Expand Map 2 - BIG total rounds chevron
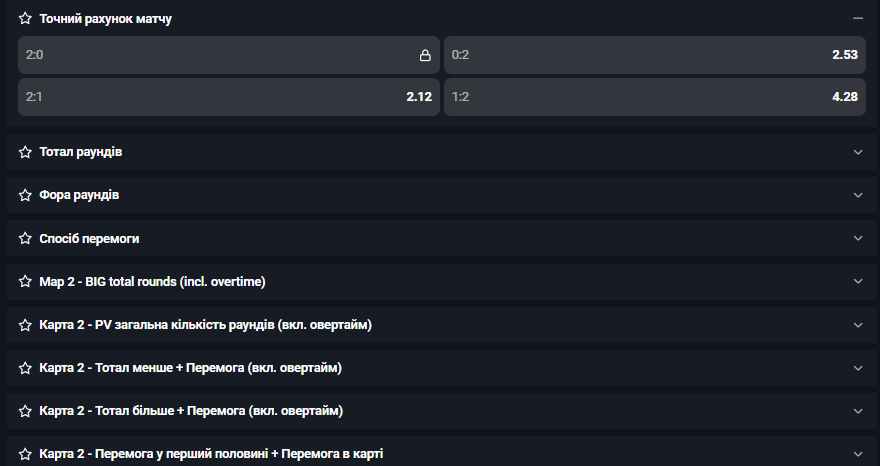This screenshot has width=880, height=466. coord(858,281)
